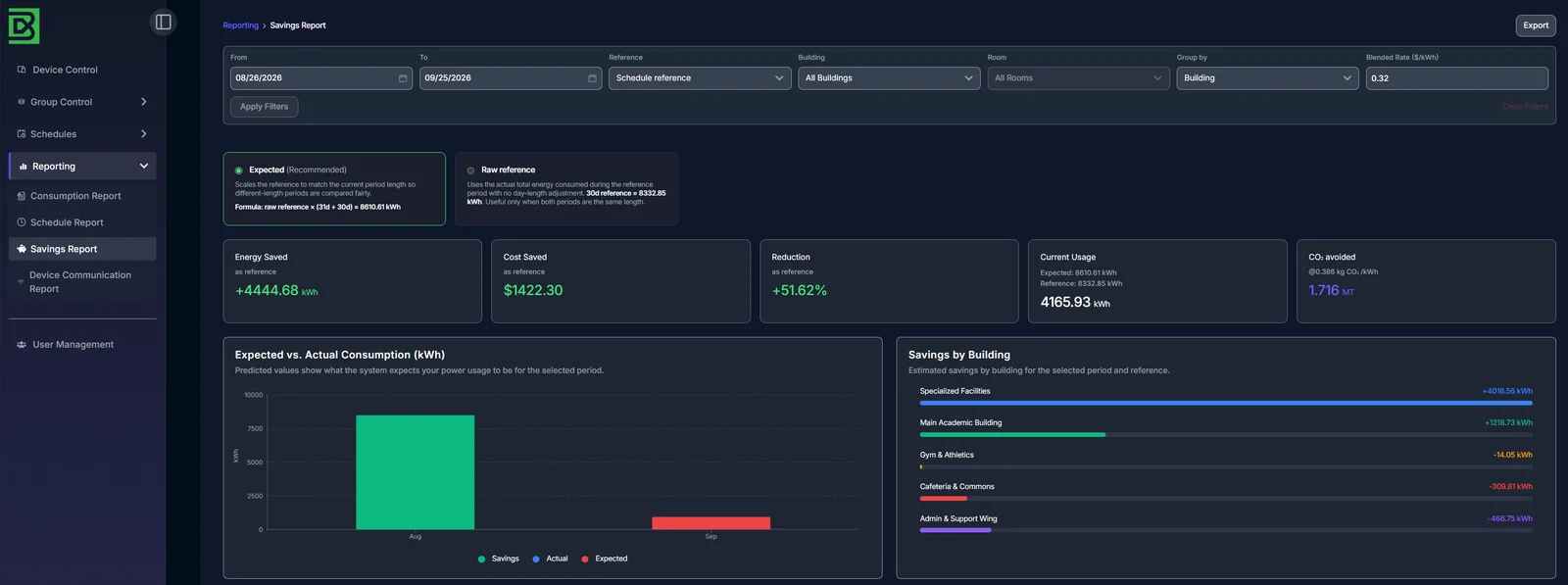Click the Consumption Report icon

coord(22,196)
